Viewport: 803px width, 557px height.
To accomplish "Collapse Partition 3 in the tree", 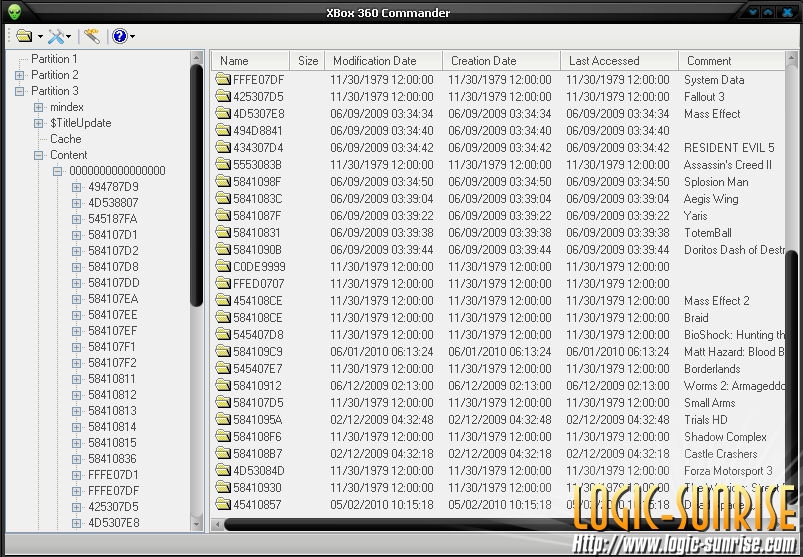I will pos(19,91).
